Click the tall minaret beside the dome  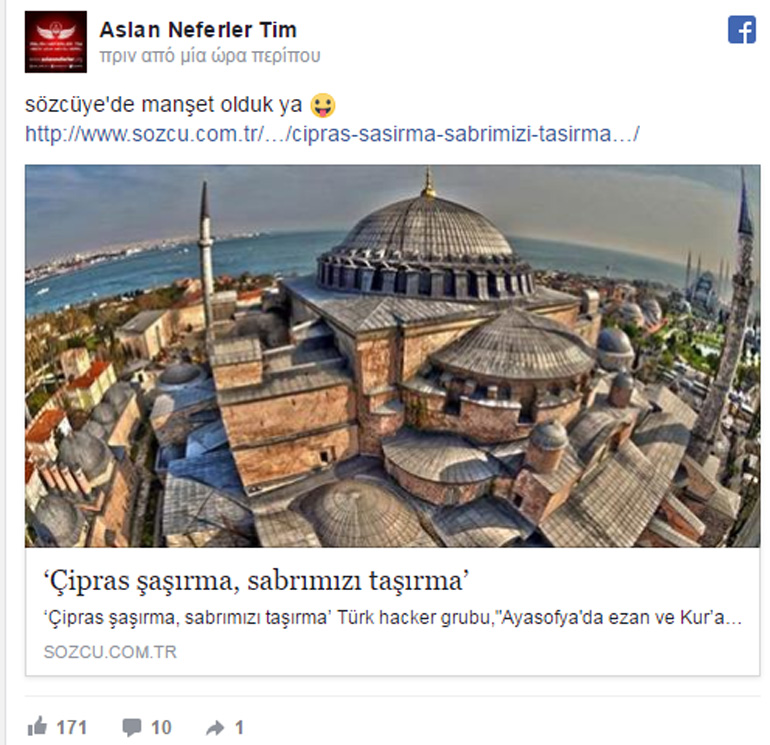click(x=206, y=255)
